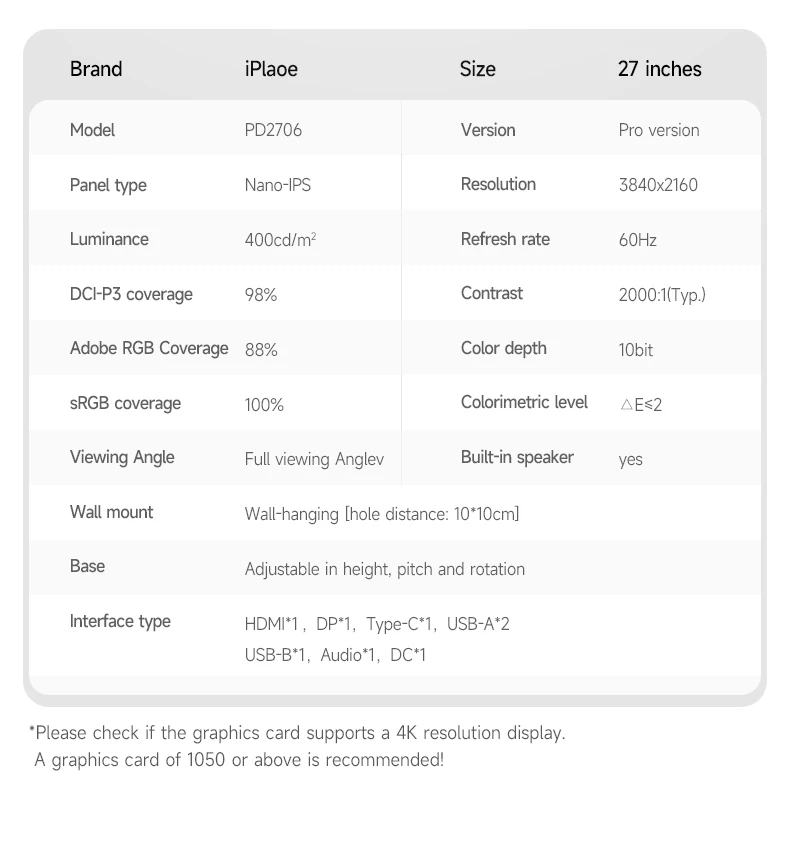Click the DCI-P3 coverage label
This screenshot has width=790, height=861.
pos(131,294)
